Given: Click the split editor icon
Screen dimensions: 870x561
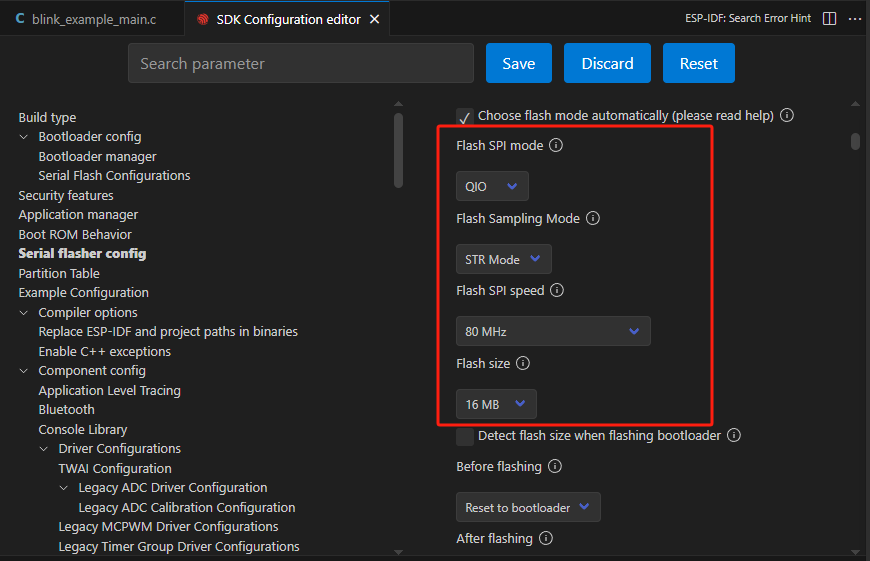Looking at the screenshot, I should 829,18.
